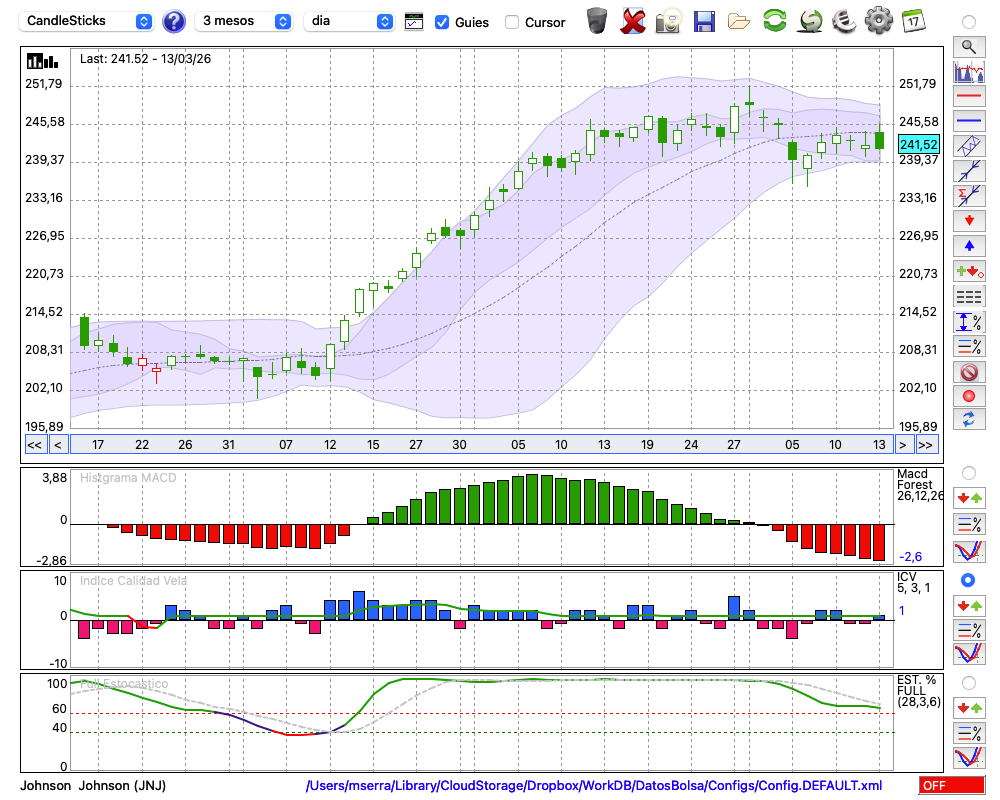Uncheck the Guies checkbox

pos(442,22)
